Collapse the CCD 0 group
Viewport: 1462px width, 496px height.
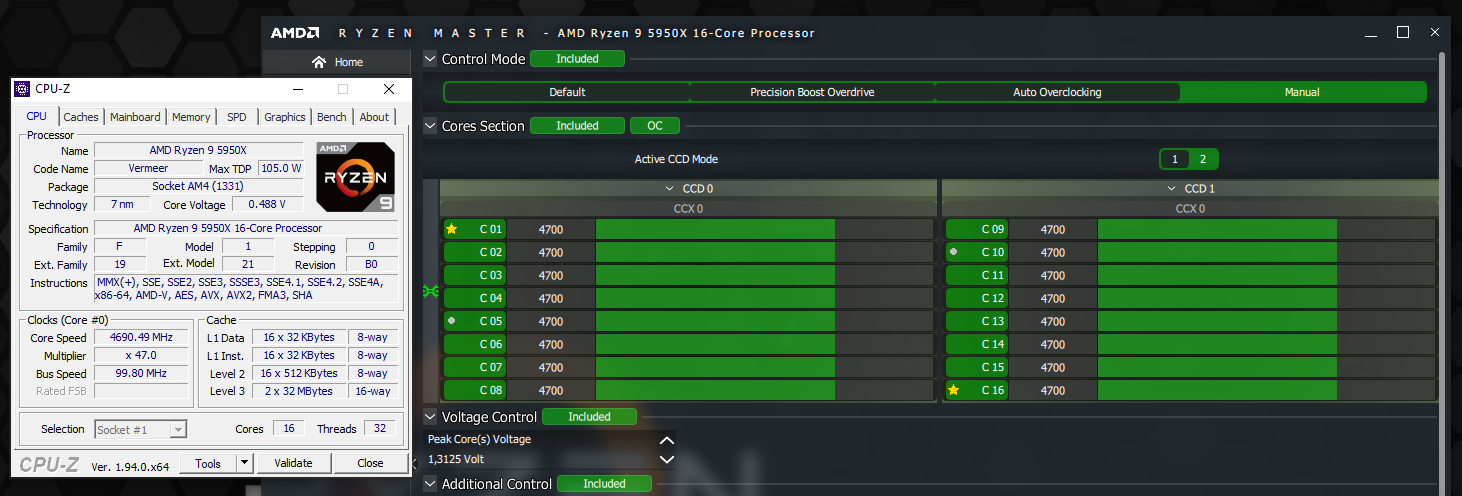[x=669, y=189]
